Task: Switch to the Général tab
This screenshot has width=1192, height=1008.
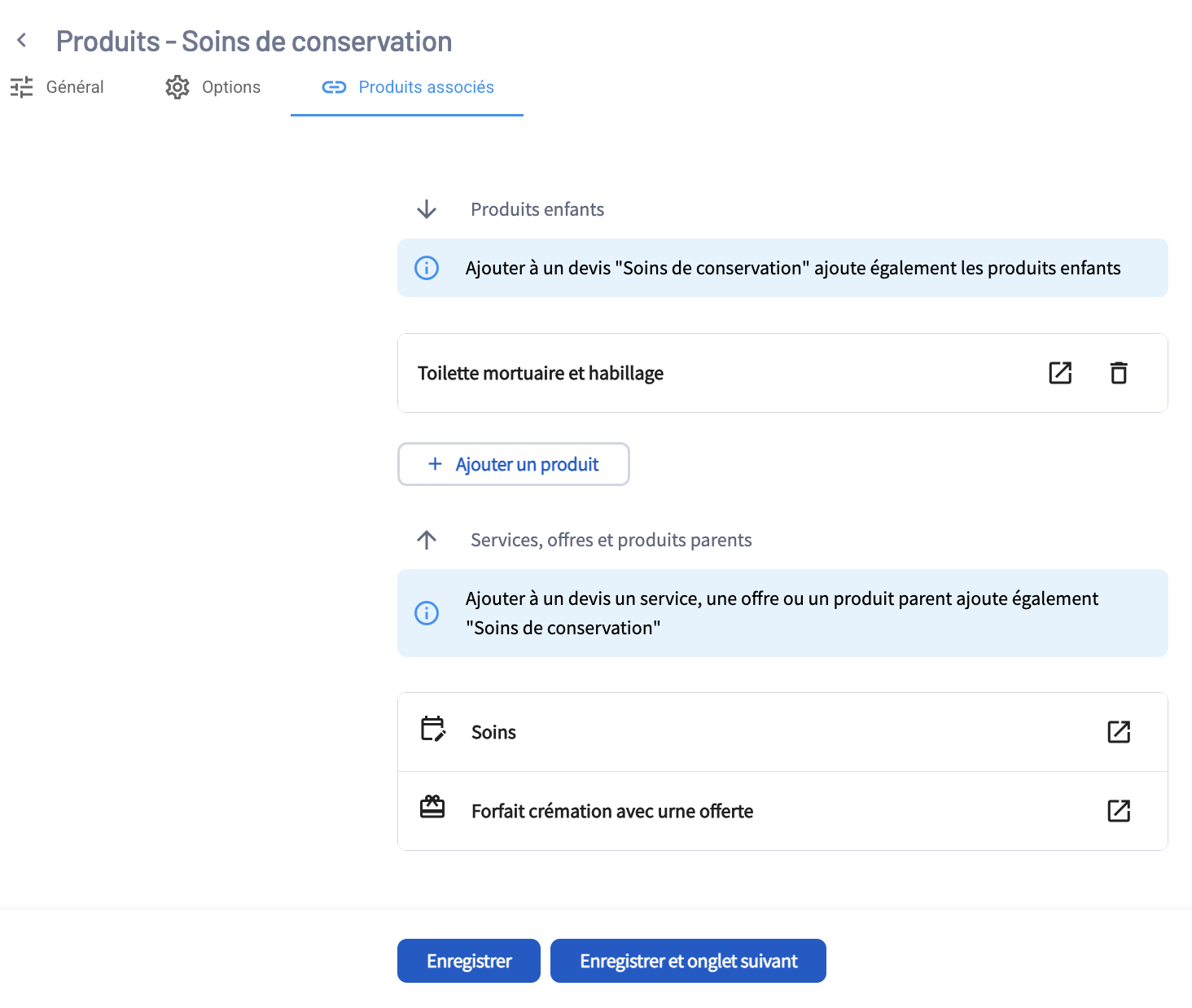Action: pyautogui.click(x=57, y=87)
